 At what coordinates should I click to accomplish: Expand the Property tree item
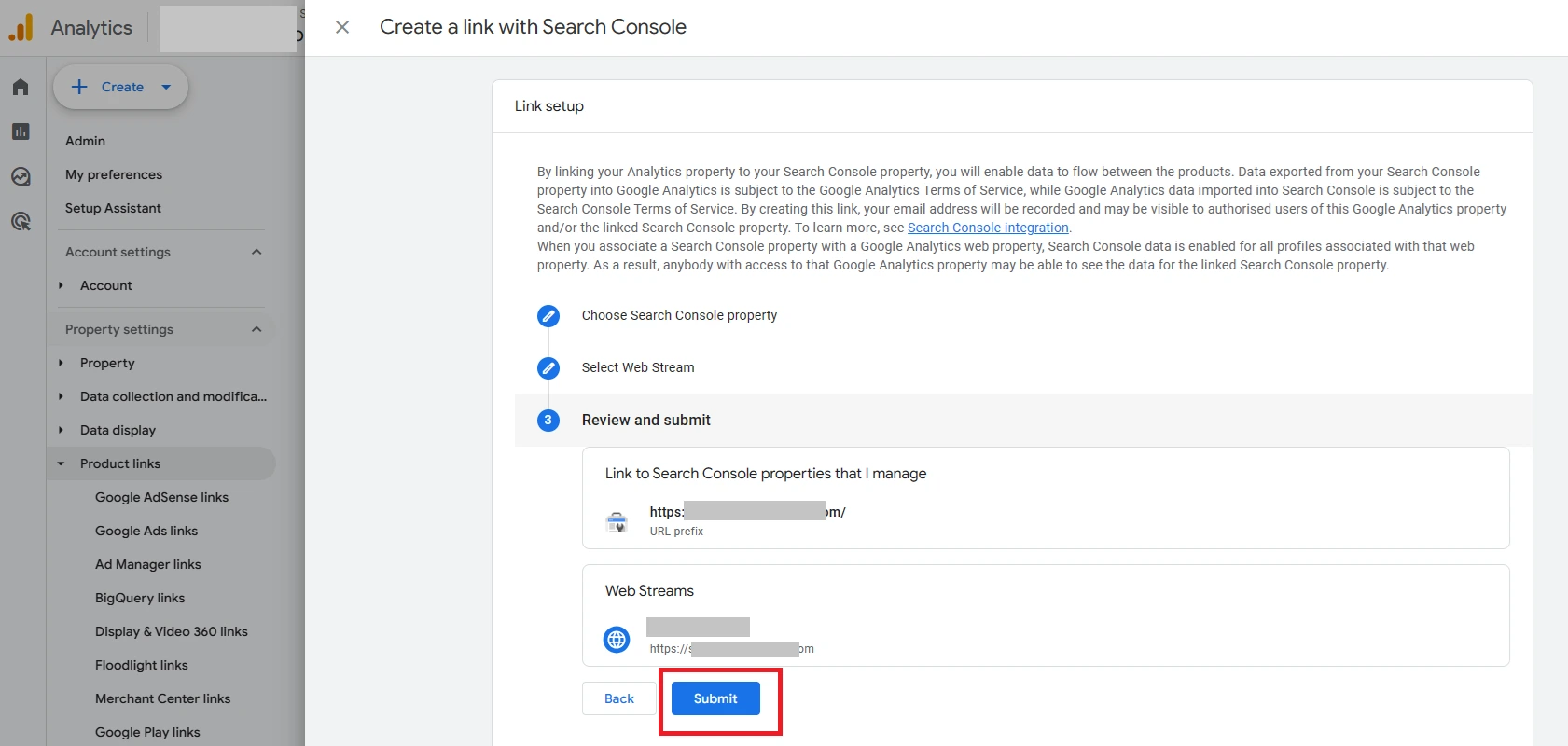(x=61, y=363)
